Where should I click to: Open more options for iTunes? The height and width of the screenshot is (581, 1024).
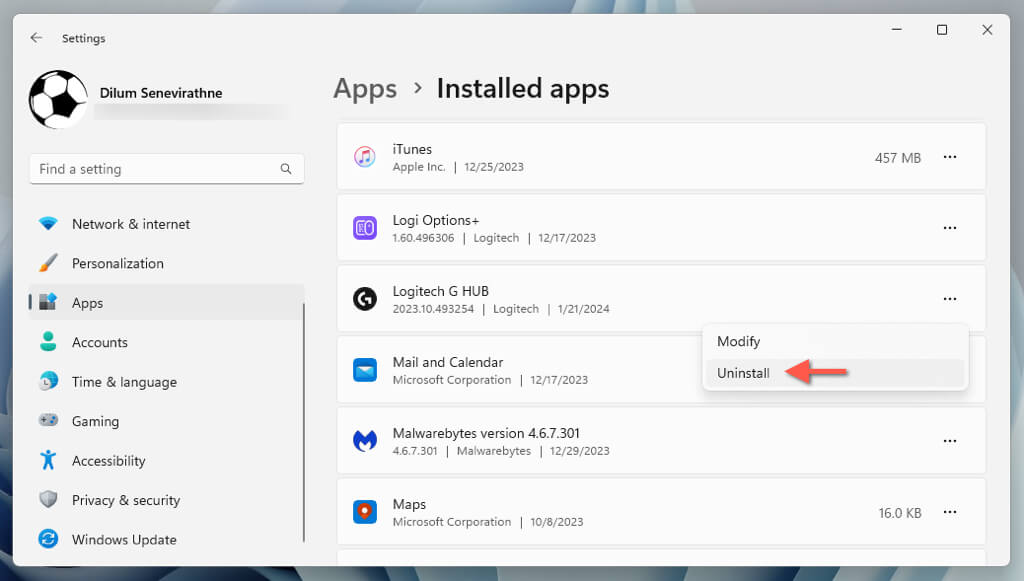click(949, 157)
